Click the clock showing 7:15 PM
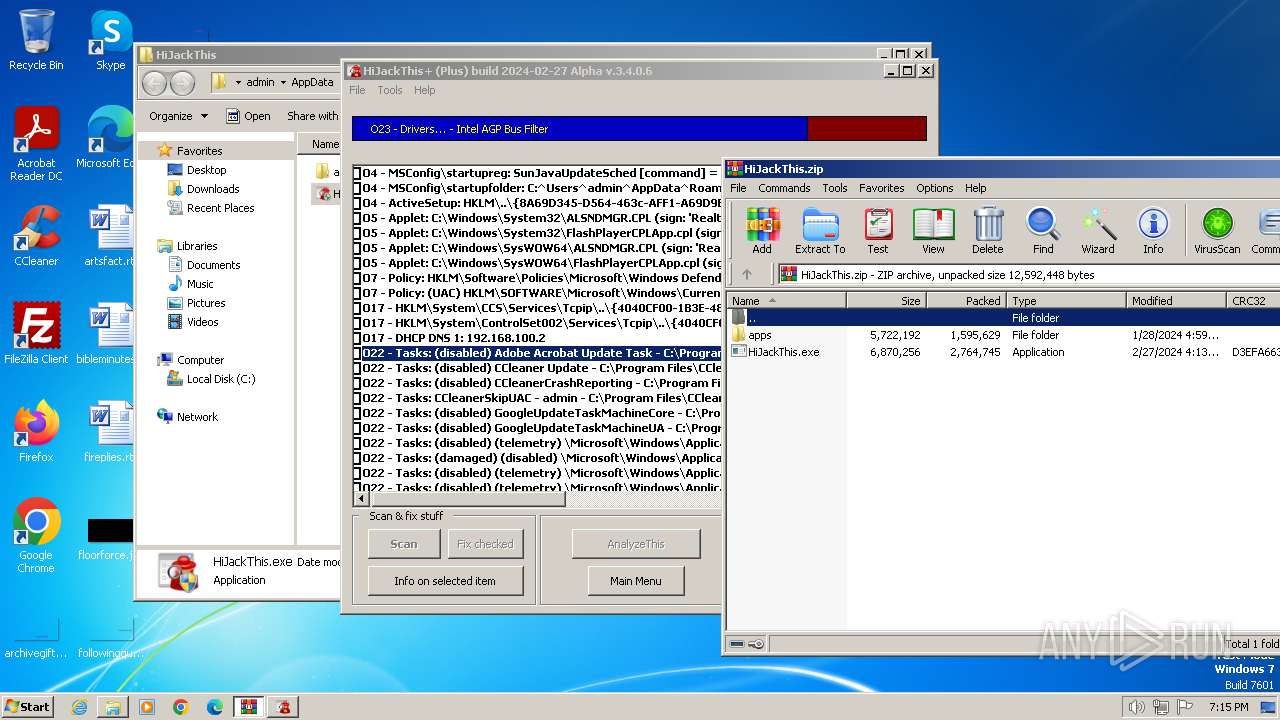 coord(1227,707)
